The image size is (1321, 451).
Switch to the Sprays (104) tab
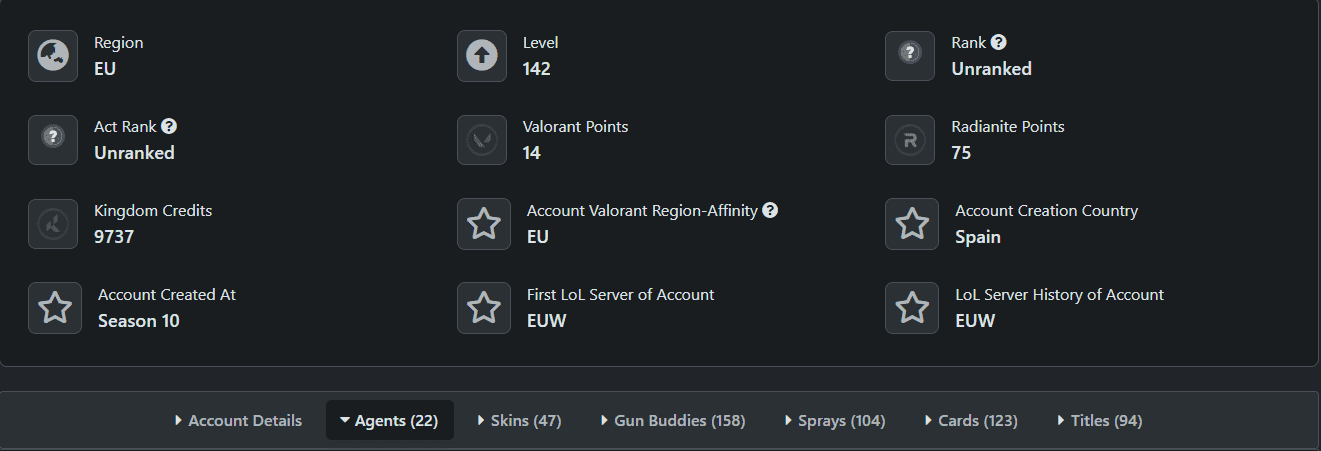pyautogui.click(x=834, y=421)
